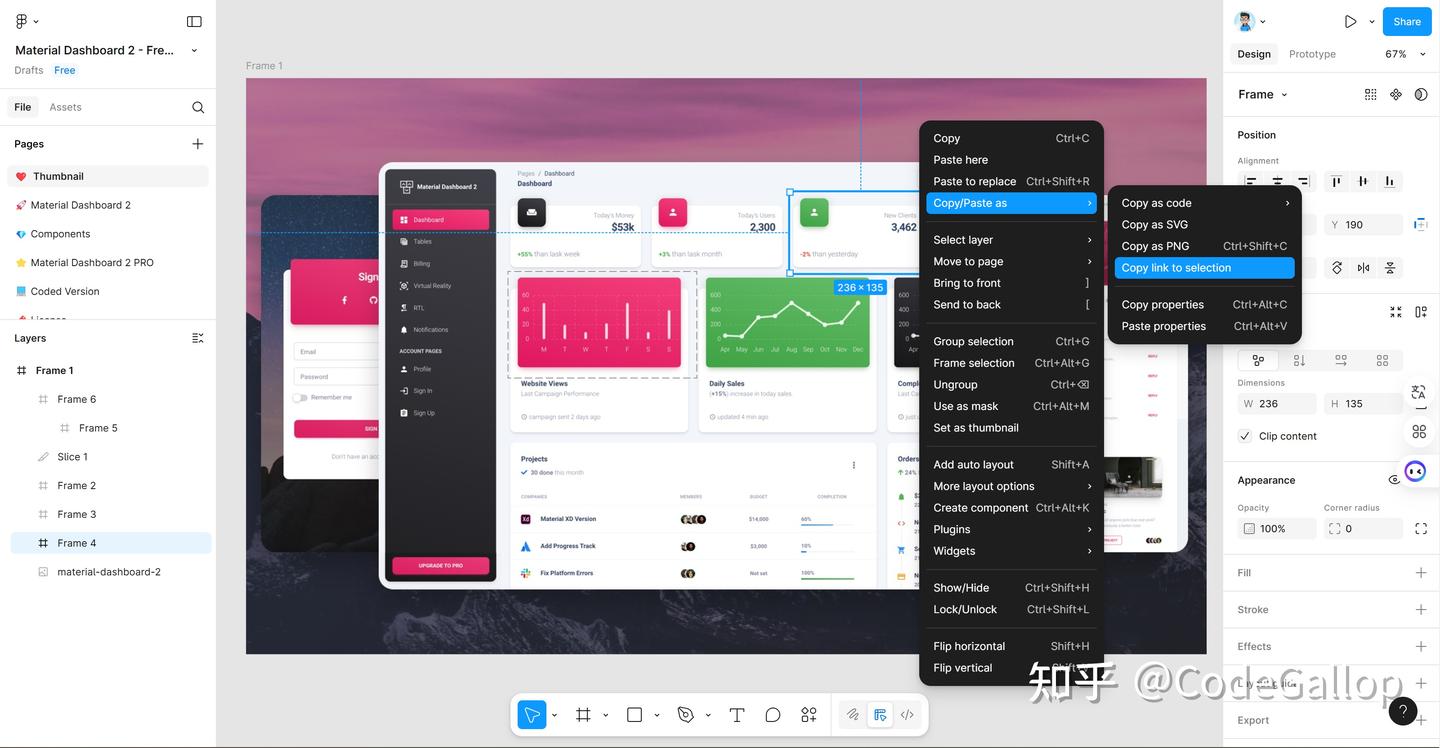Image resolution: width=1440 pixels, height=748 pixels.
Task: Click the align right icon
Action: click(1303, 181)
